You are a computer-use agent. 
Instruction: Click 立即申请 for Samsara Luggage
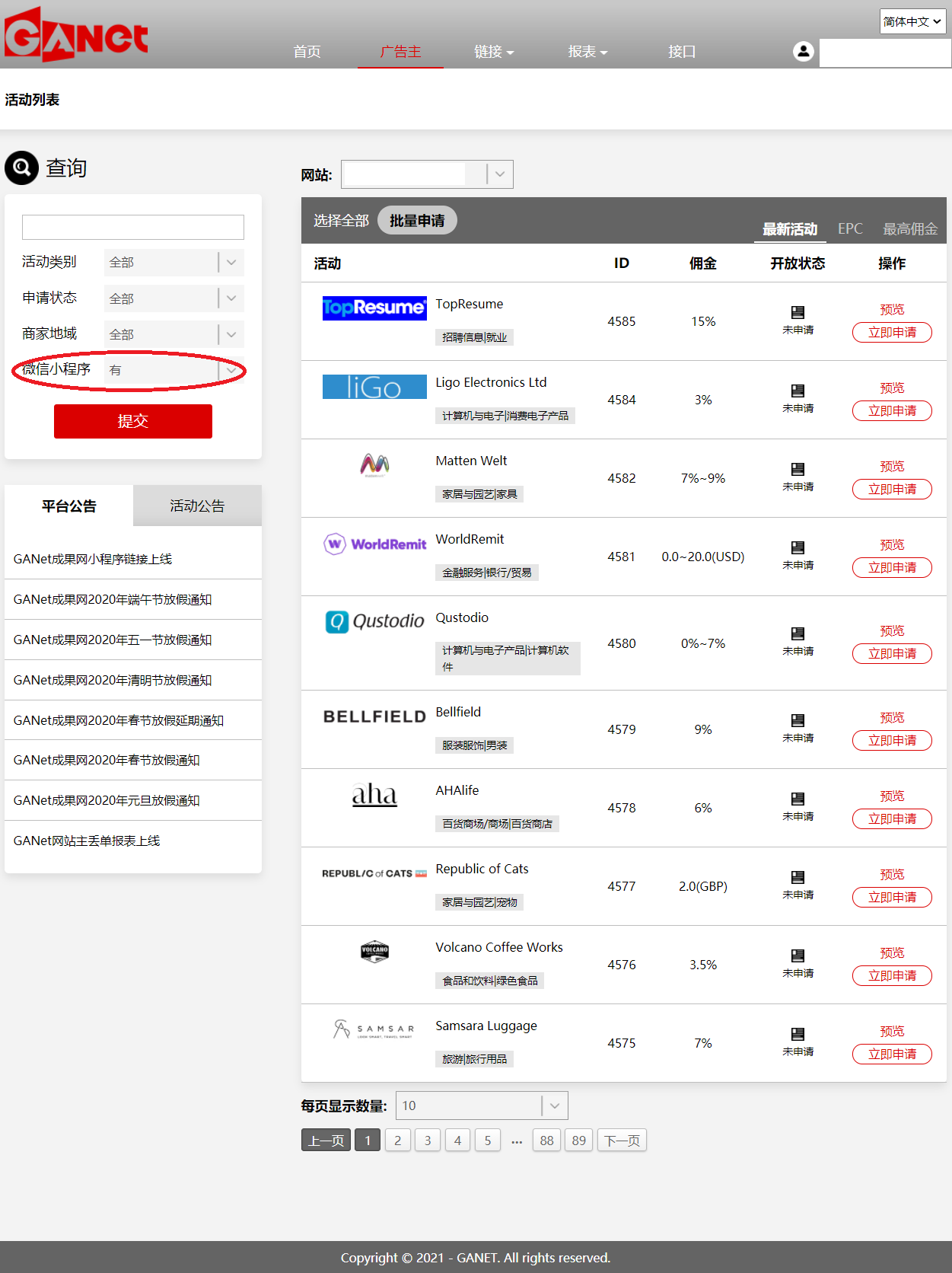pyautogui.click(x=892, y=1054)
